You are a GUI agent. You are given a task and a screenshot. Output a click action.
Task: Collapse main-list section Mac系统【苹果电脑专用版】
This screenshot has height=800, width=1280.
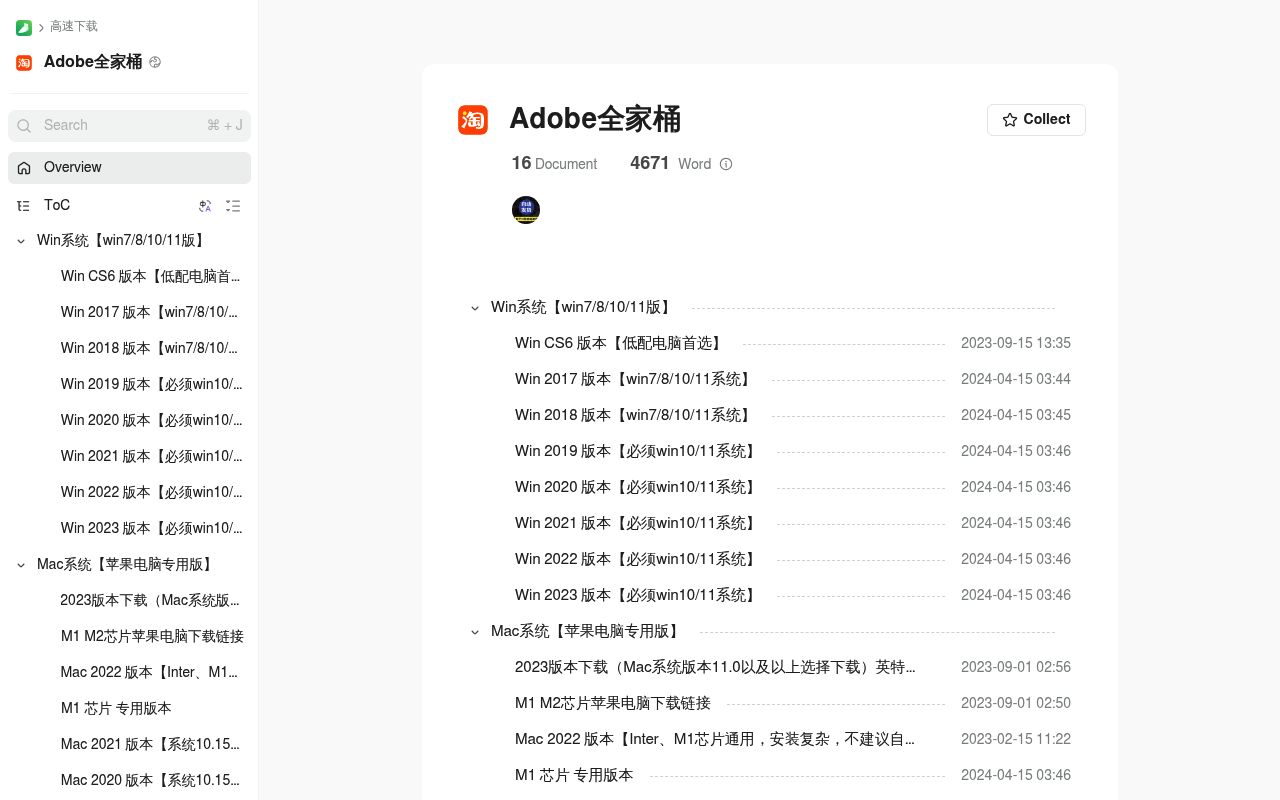475,632
